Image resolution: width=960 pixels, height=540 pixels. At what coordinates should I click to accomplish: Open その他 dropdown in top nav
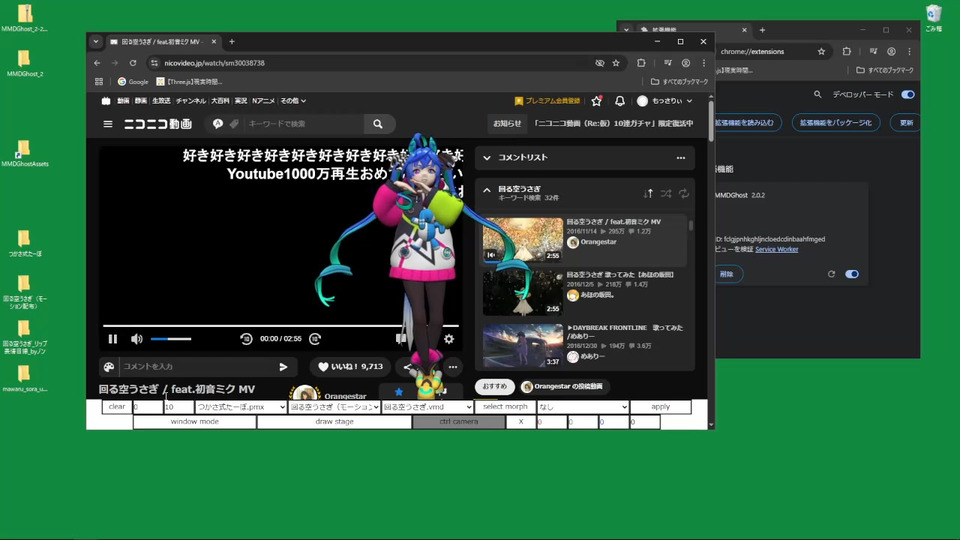tap(293, 101)
